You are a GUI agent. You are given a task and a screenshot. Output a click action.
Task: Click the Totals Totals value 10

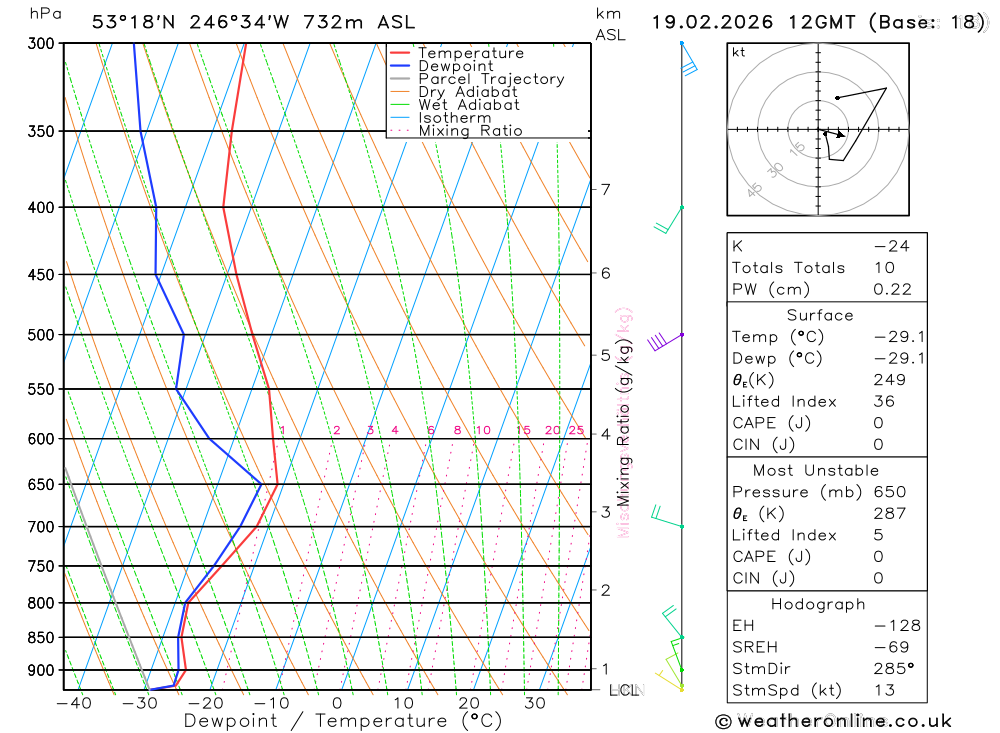pyautogui.click(x=885, y=268)
